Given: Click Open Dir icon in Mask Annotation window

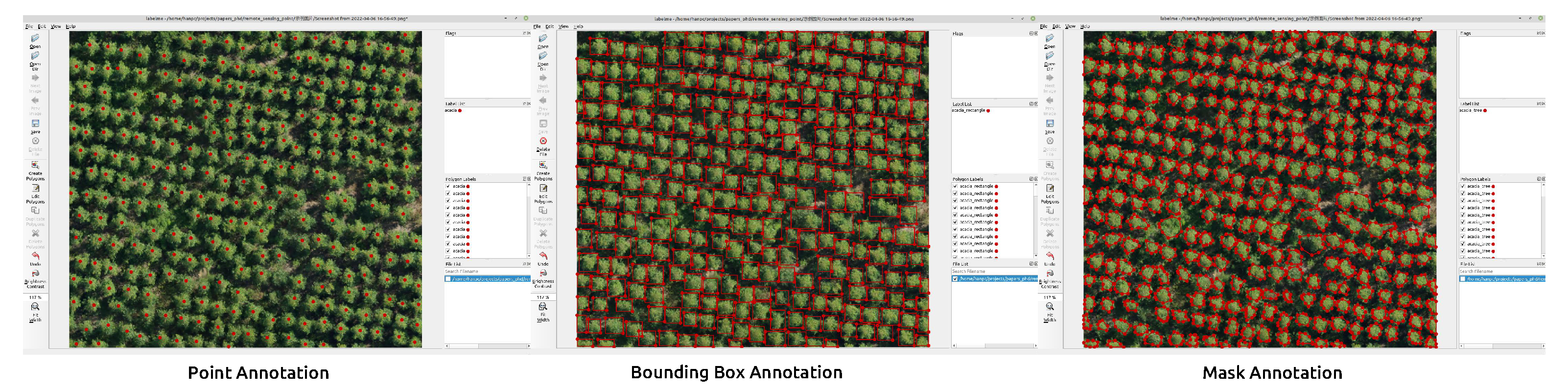Looking at the screenshot, I should click(x=1050, y=55).
